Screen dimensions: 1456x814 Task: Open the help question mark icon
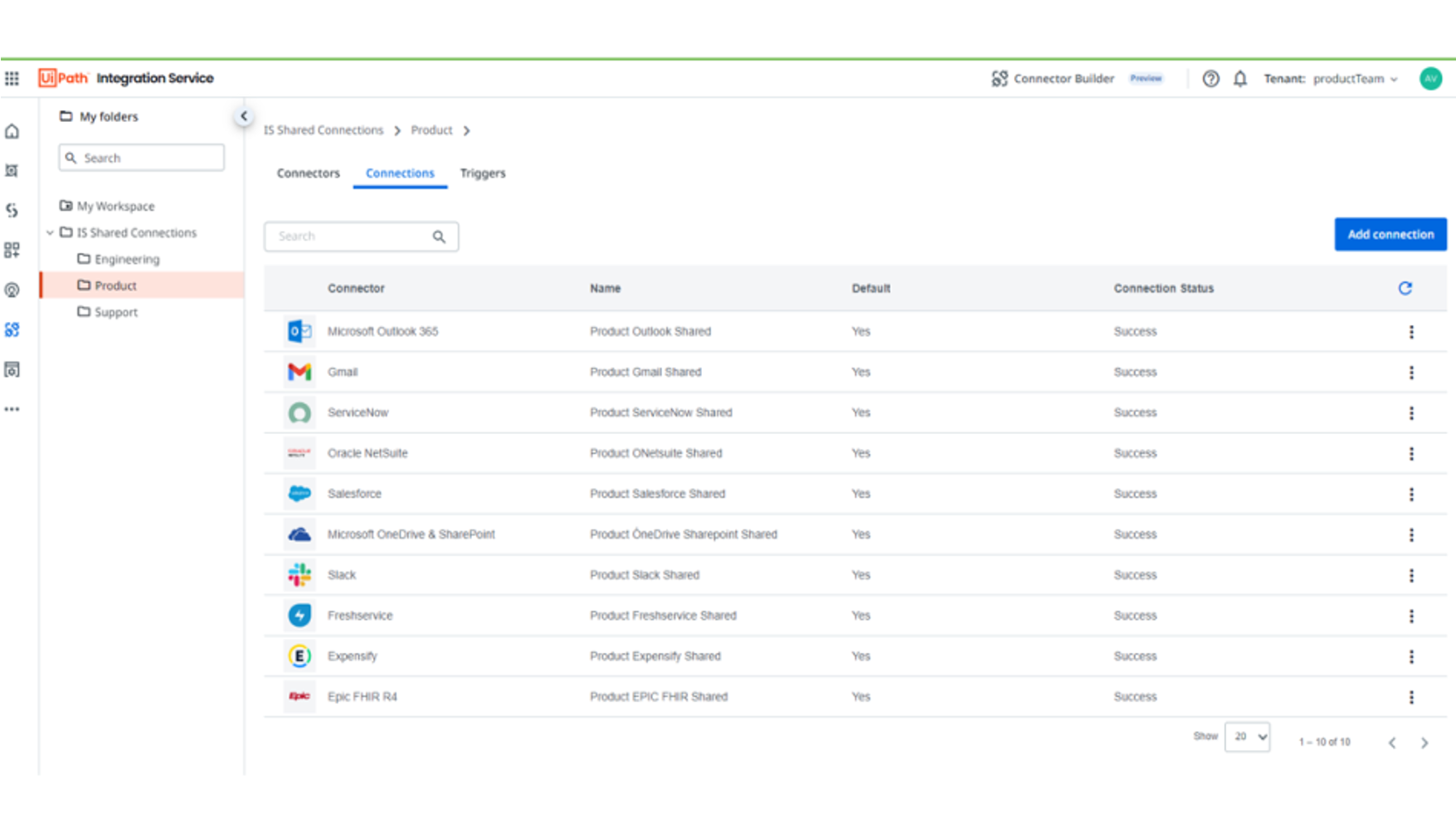(x=1210, y=79)
